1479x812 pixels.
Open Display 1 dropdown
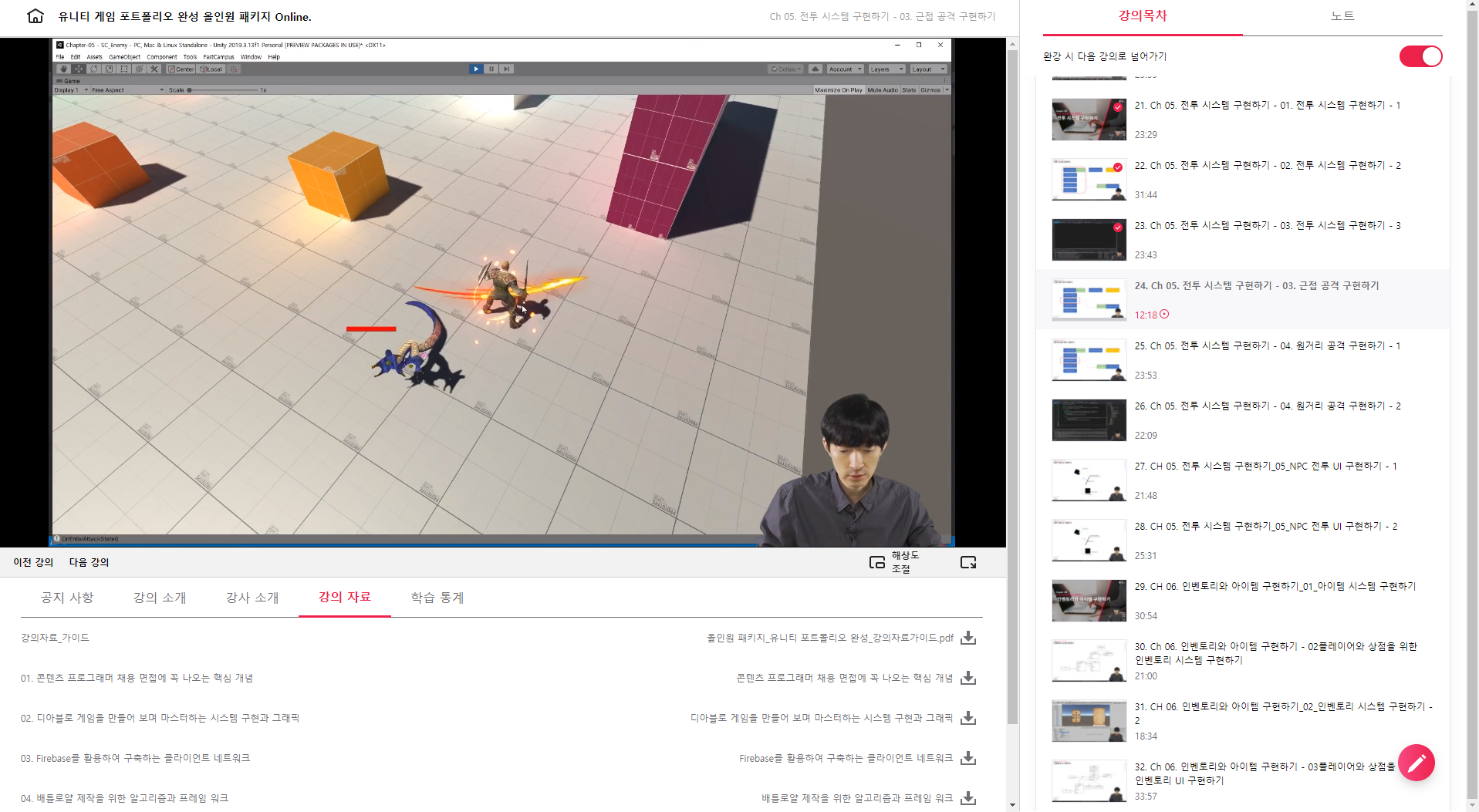pos(71,90)
